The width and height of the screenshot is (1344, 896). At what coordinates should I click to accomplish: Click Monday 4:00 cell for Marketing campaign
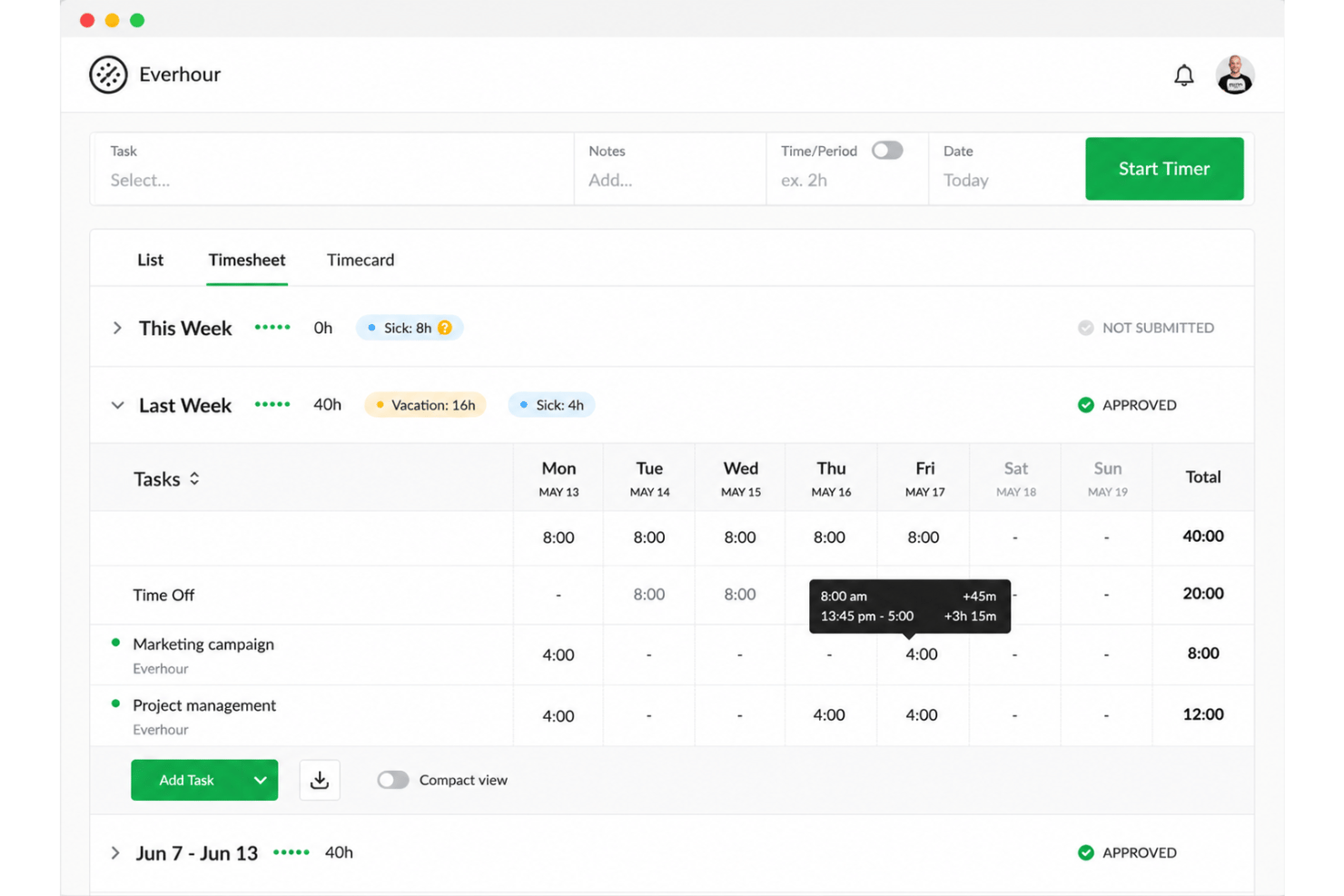tap(558, 655)
